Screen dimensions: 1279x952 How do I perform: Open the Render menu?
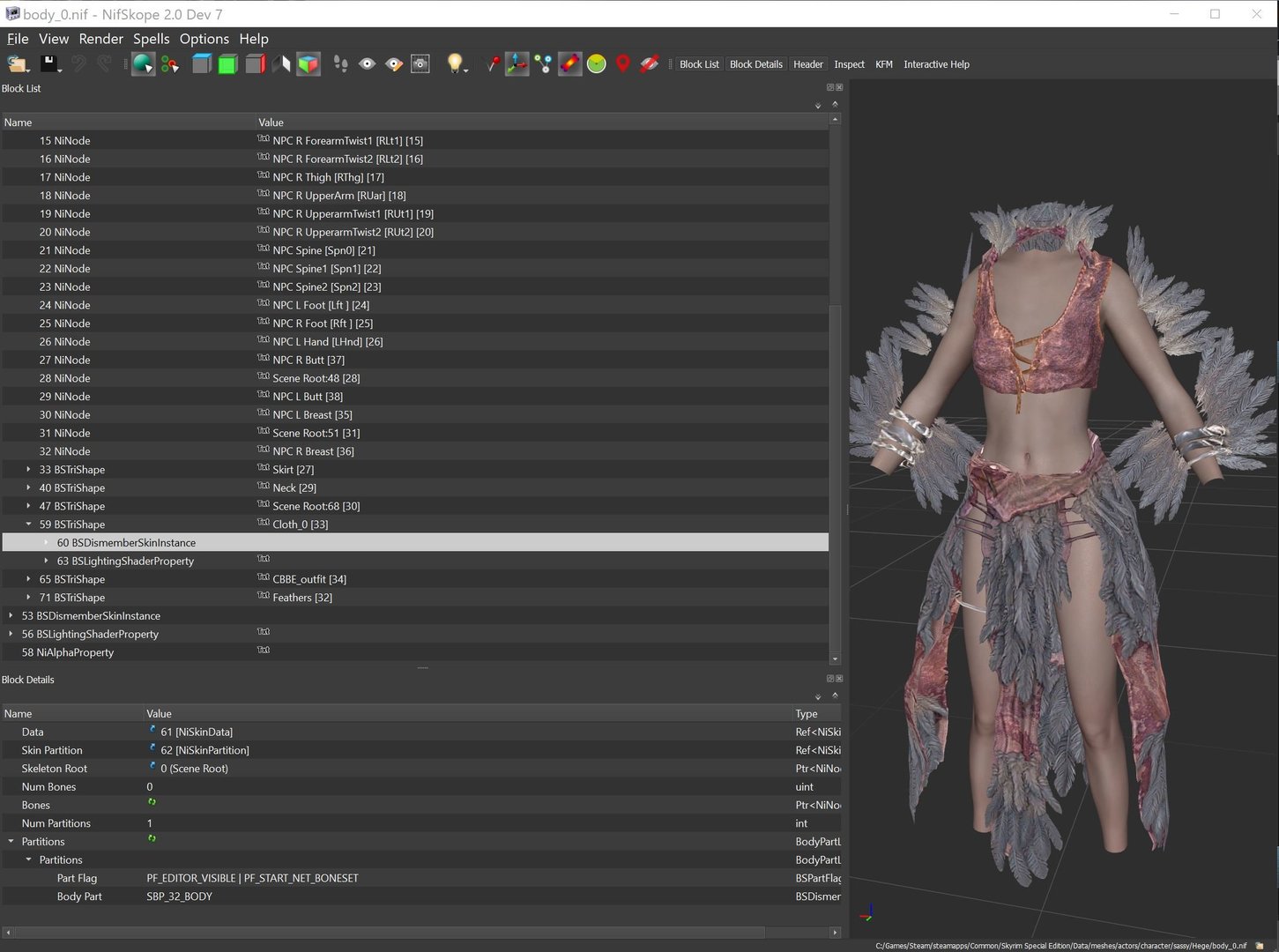click(x=100, y=39)
